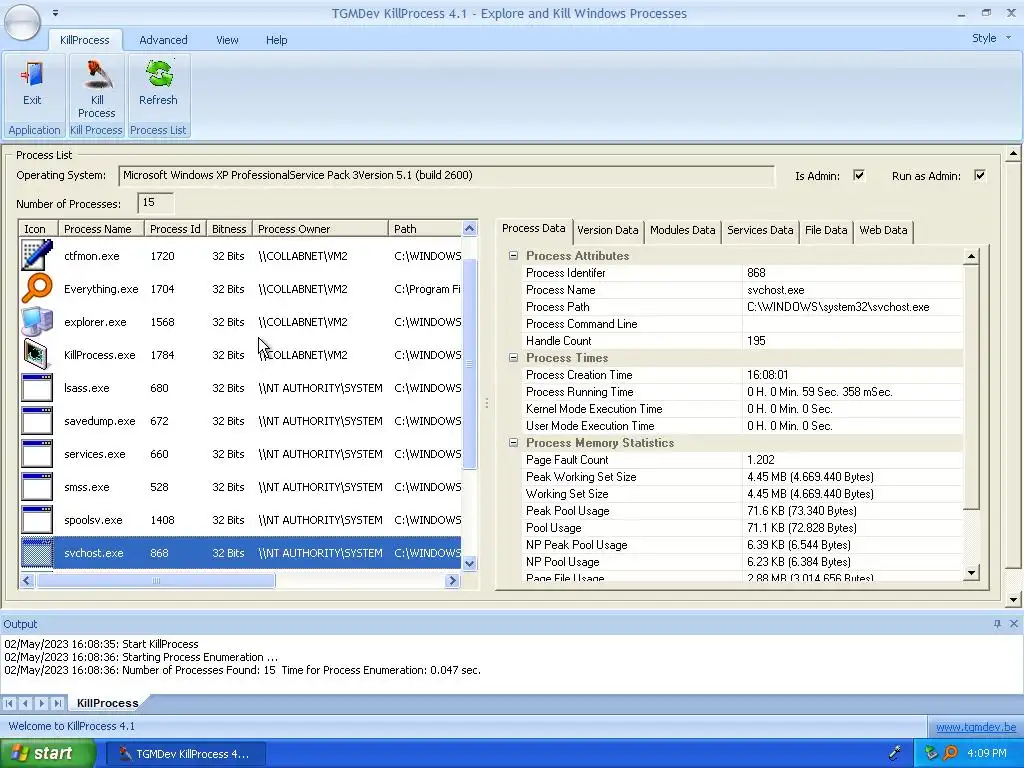Visit the www.tgmdev.be link
Viewport: 1024px width, 768px height.
(x=976, y=726)
